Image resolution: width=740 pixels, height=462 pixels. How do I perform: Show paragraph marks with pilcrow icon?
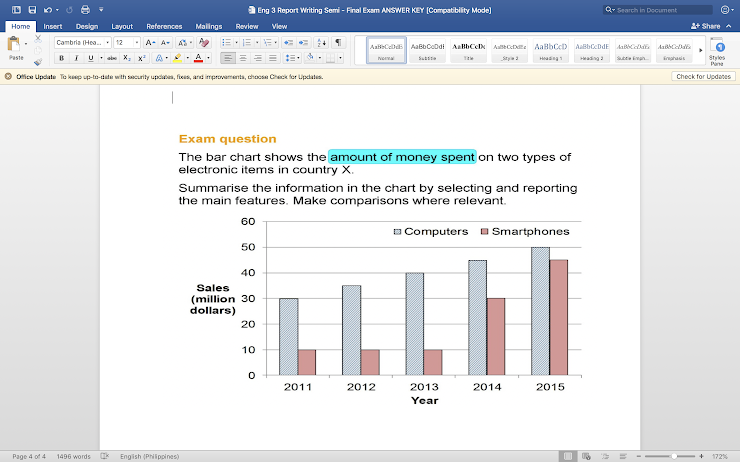click(x=338, y=42)
